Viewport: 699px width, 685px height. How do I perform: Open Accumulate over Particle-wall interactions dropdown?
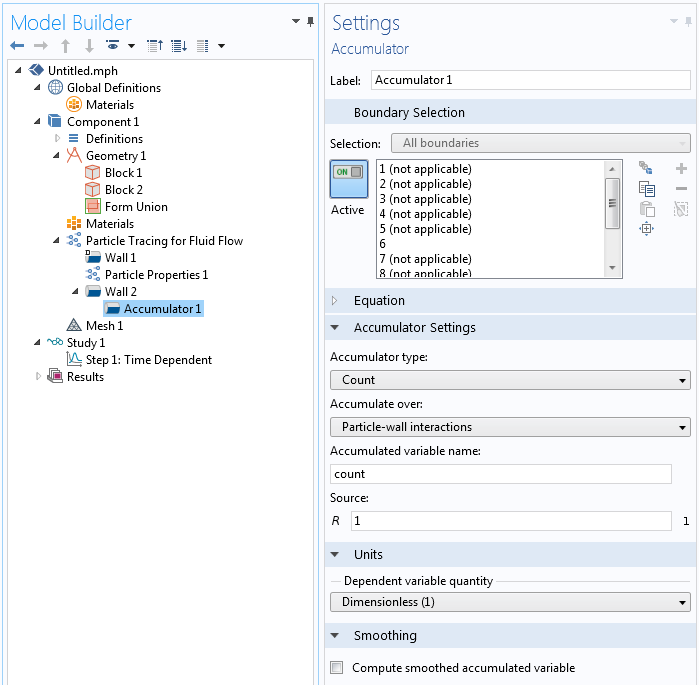[x=510, y=427]
